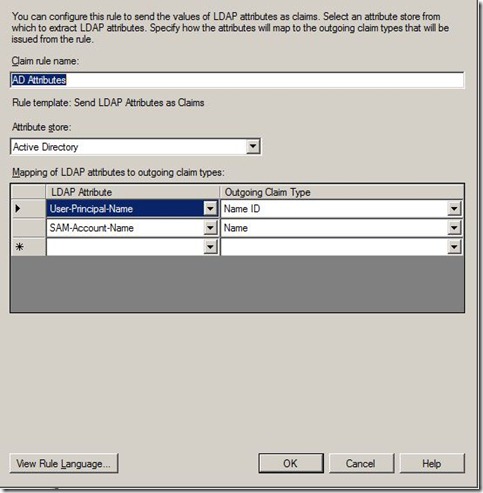Screen dimensions: 483x493
Task: Open the Attribute store dropdown
Action: [x=253, y=146]
